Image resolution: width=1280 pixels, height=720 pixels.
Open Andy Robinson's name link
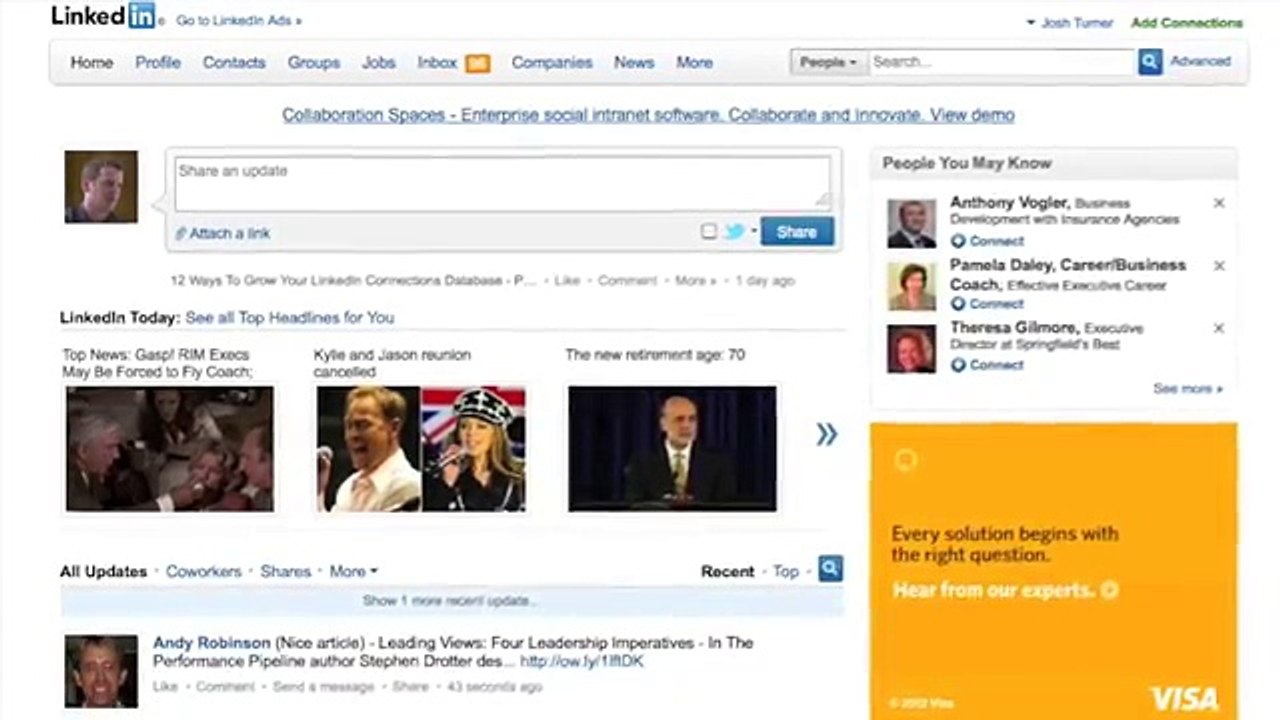[212, 643]
